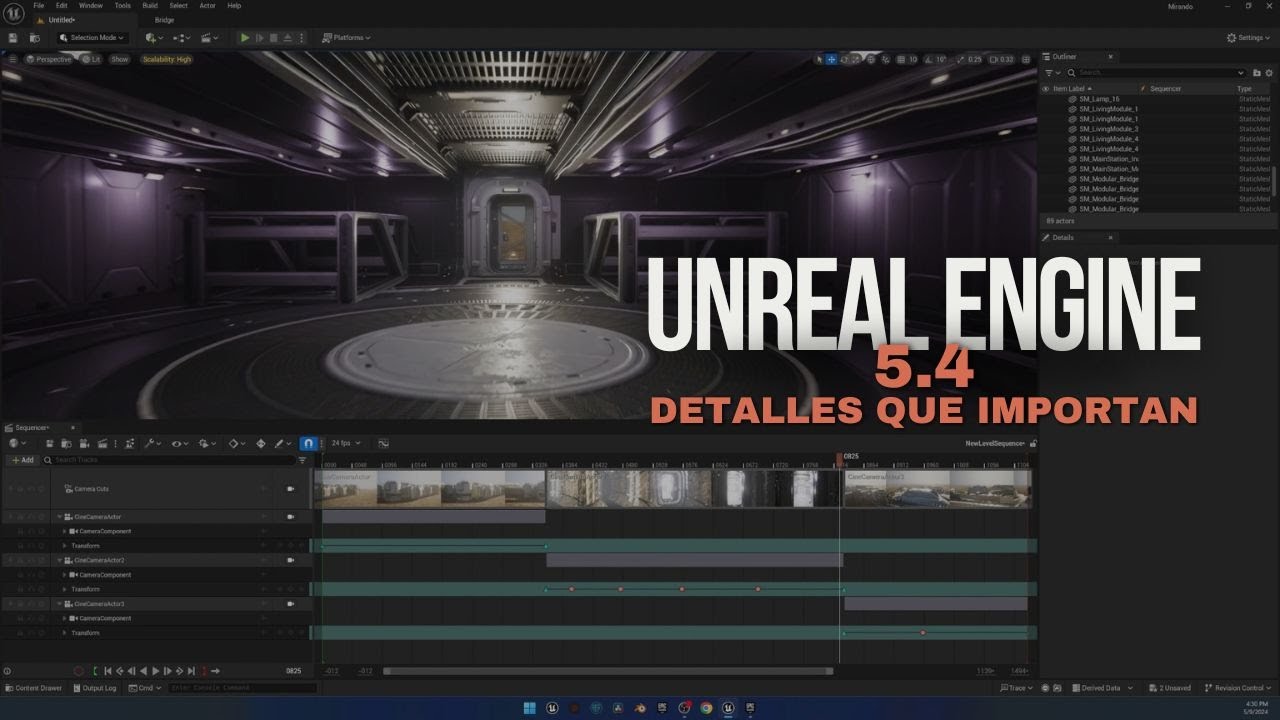1280x720 pixels.
Task: Open the Cmd console type dropdown
Action: (145, 688)
